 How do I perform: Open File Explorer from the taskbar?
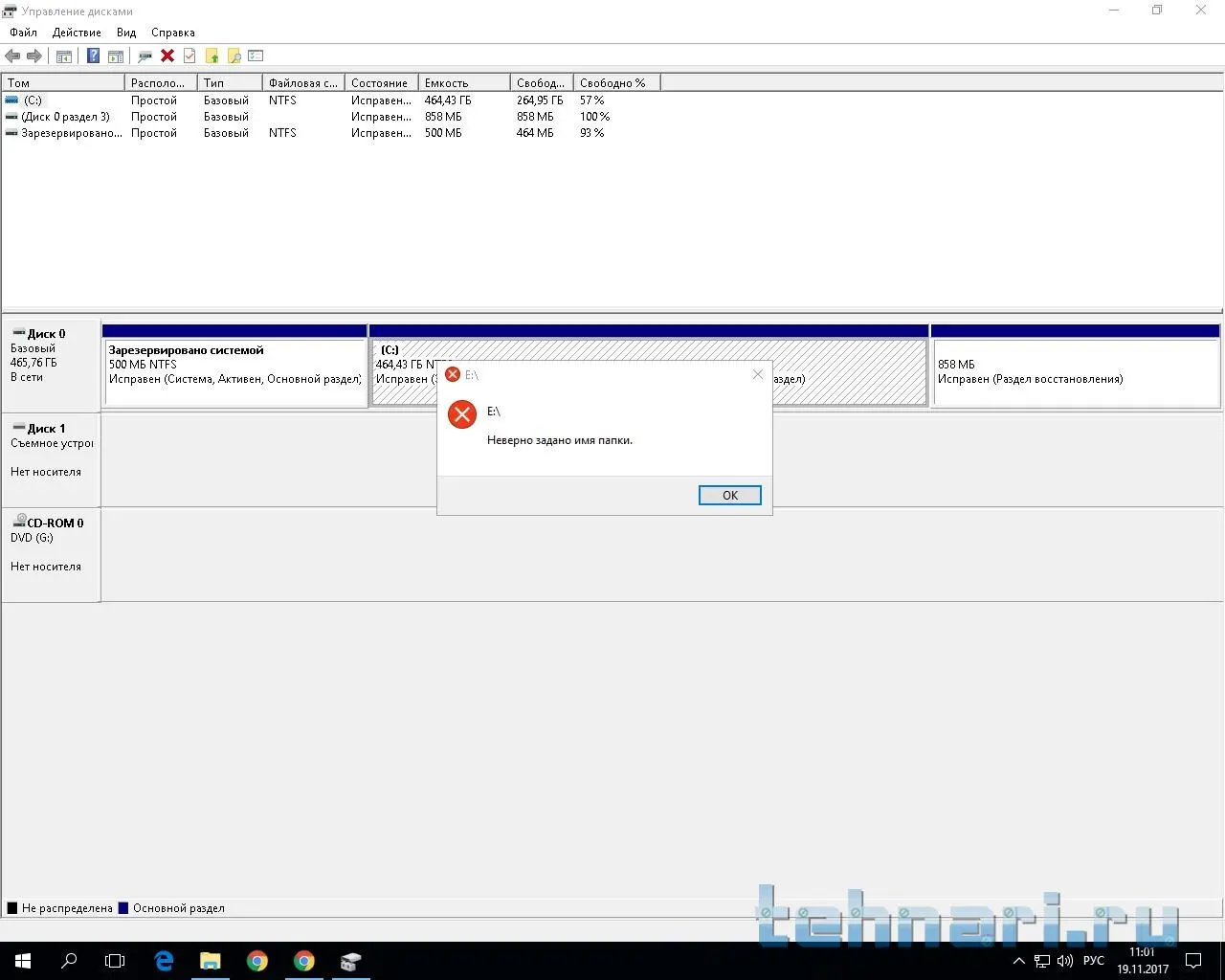click(210, 961)
